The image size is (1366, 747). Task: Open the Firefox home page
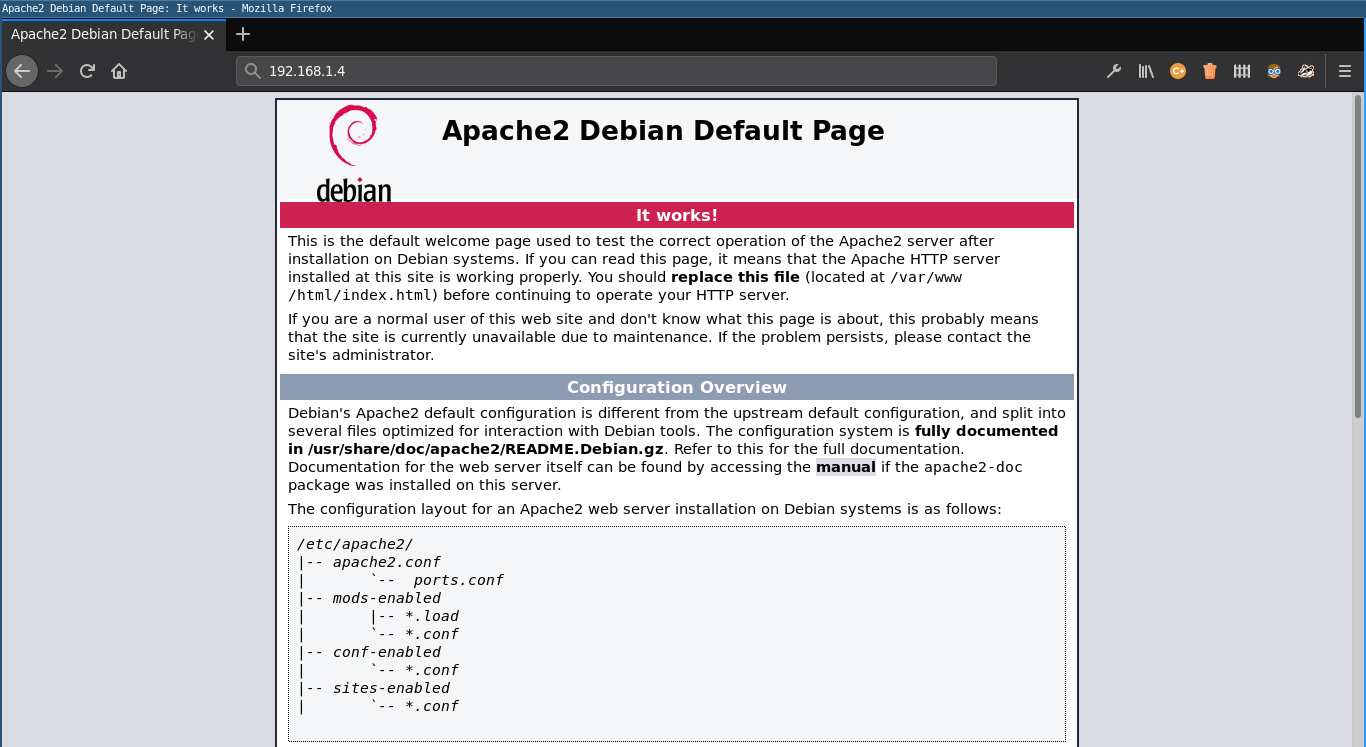(119, 71)
